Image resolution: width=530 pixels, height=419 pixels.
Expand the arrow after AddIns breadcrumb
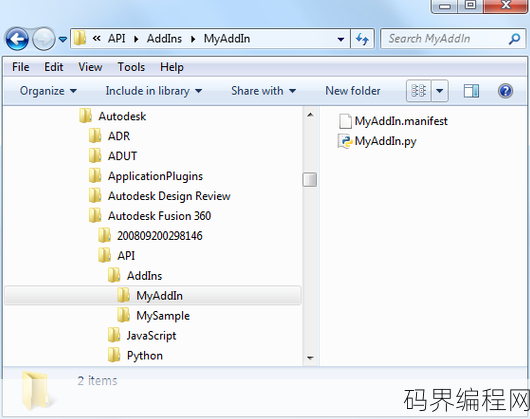coord(193,39)
